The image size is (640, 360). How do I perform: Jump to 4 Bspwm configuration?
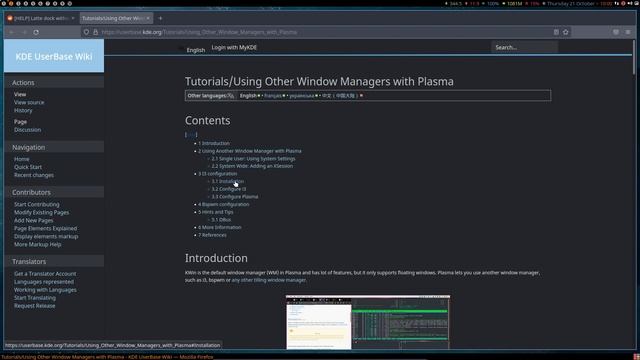tap(224, 204)
